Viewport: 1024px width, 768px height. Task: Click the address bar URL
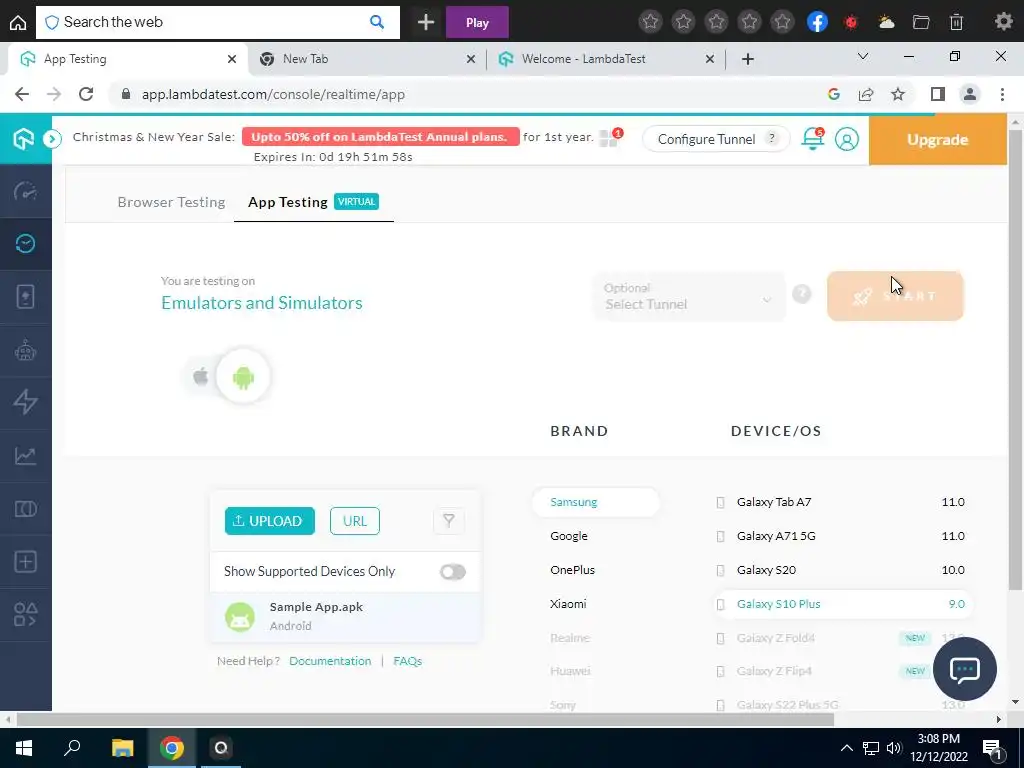273,94
